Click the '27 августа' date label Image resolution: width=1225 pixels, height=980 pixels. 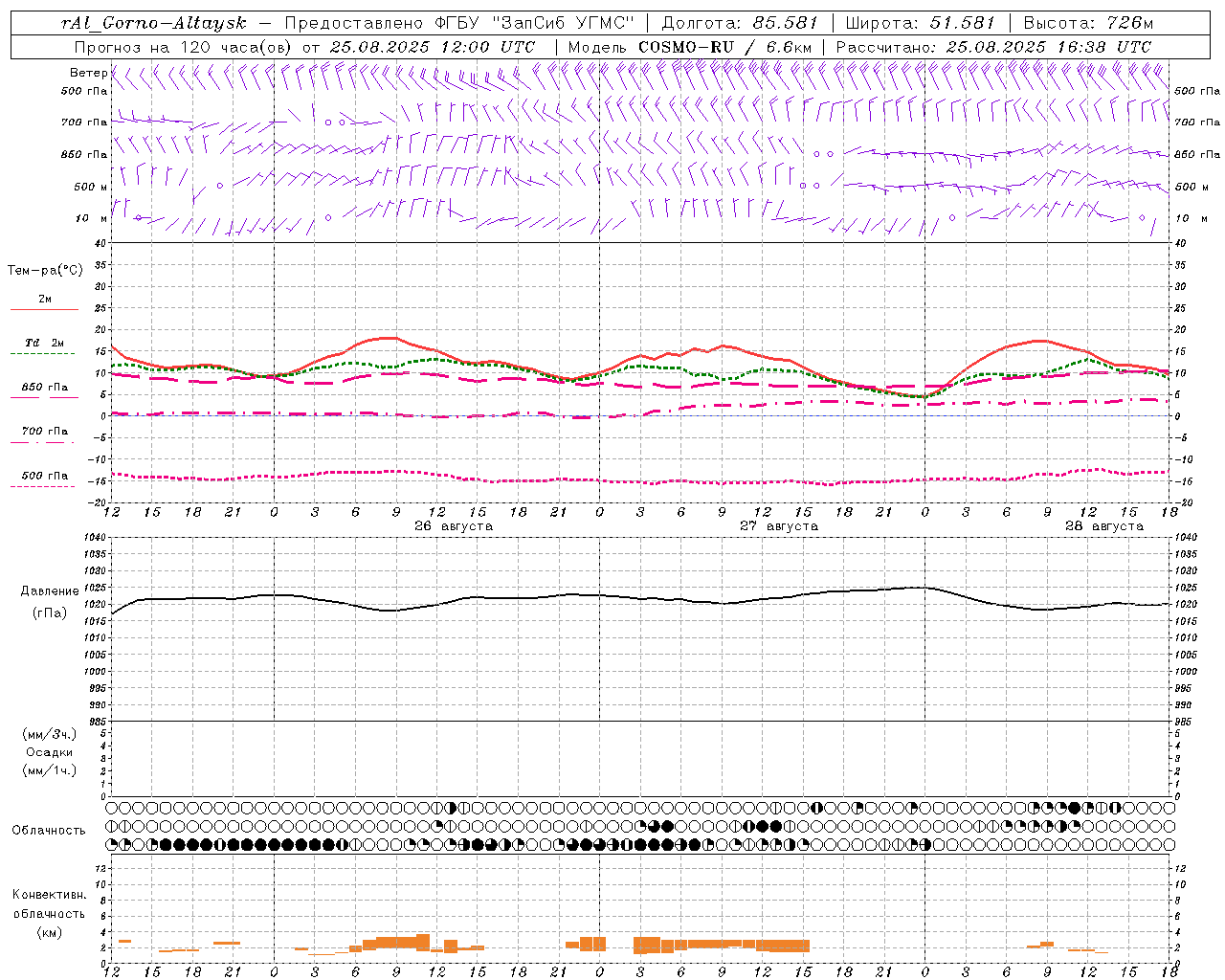pyautogui.click(x=779, y=526)
